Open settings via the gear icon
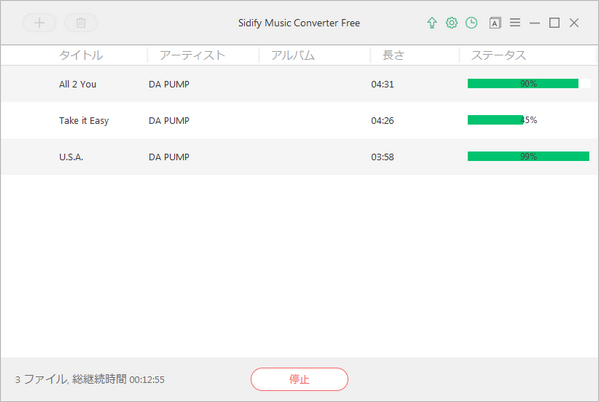The width and height of the screenshot is (599, 402). (452, 23)
